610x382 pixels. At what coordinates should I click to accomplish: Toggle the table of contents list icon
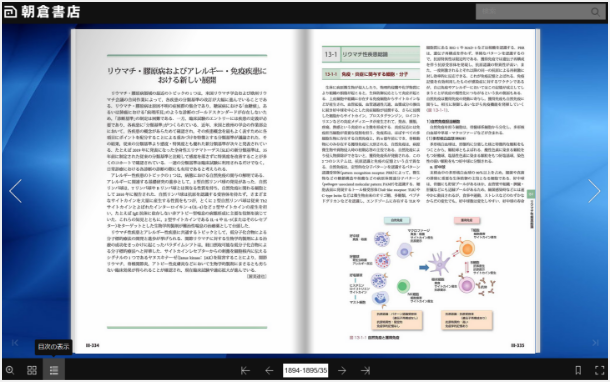[54, 370]
